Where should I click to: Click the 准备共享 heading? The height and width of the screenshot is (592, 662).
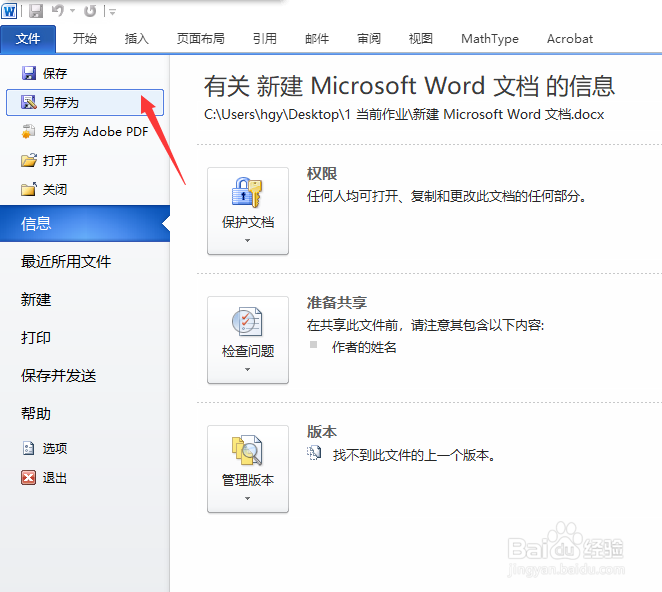pyautogui.click(x=337, y=303)
